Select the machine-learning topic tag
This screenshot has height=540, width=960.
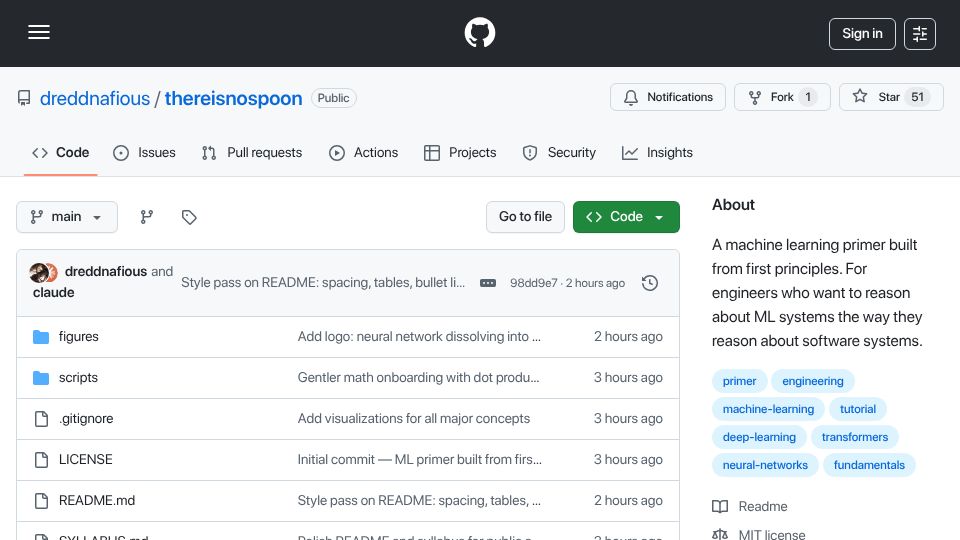768,409
